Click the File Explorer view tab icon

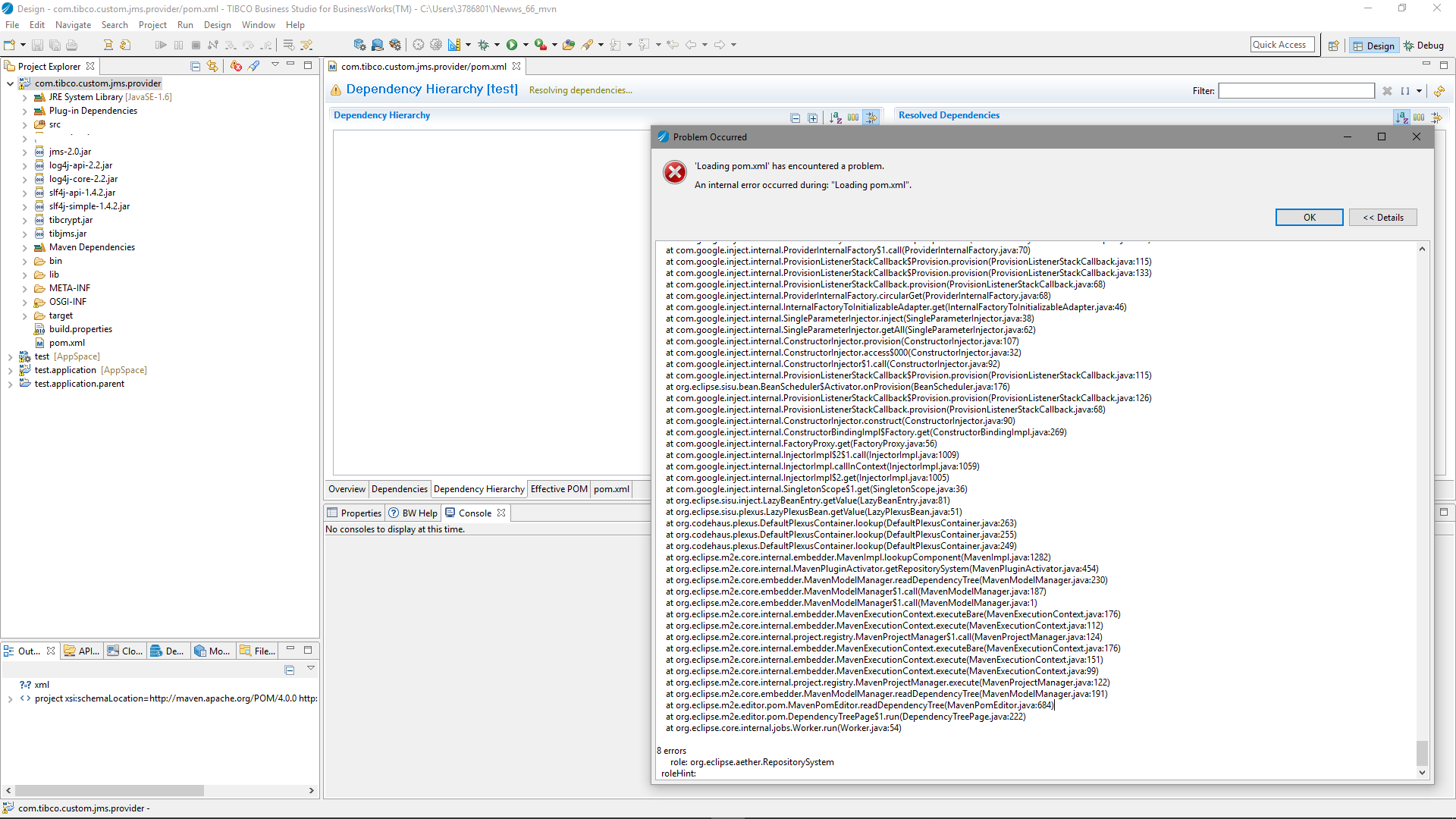[245, 651]
